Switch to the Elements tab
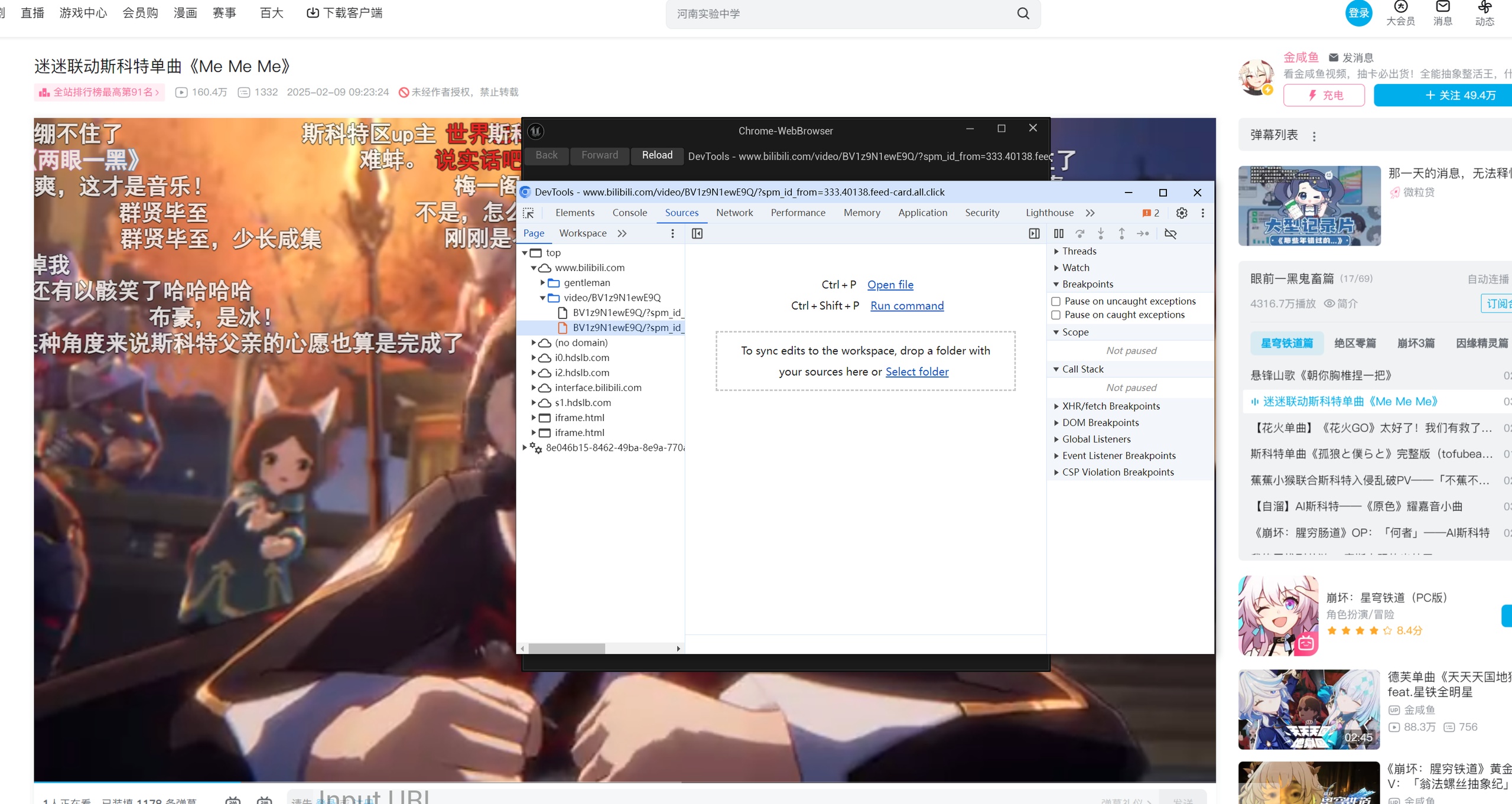 click(575, 213)
